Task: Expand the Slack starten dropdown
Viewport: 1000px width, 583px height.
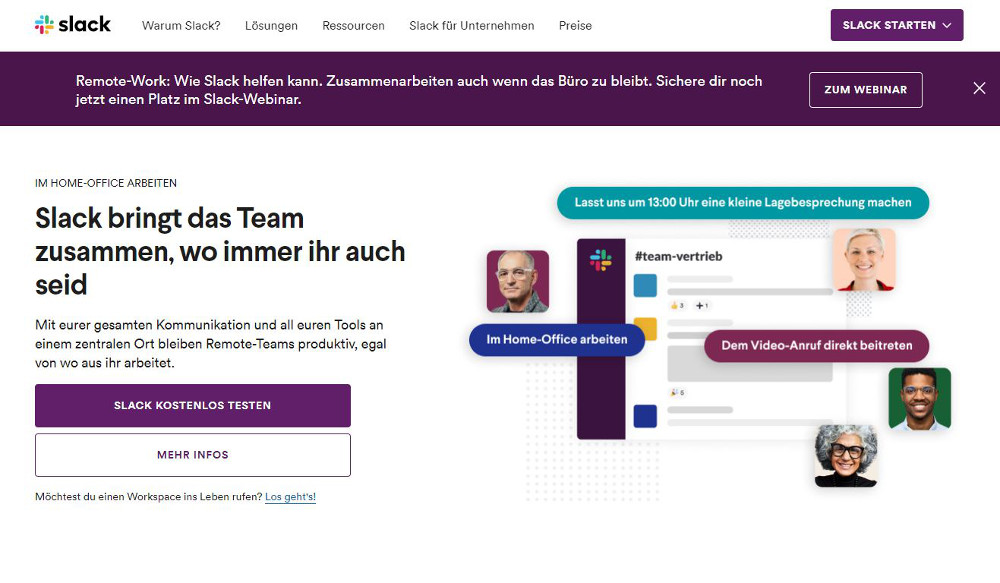Action: (x=897, y=25)
